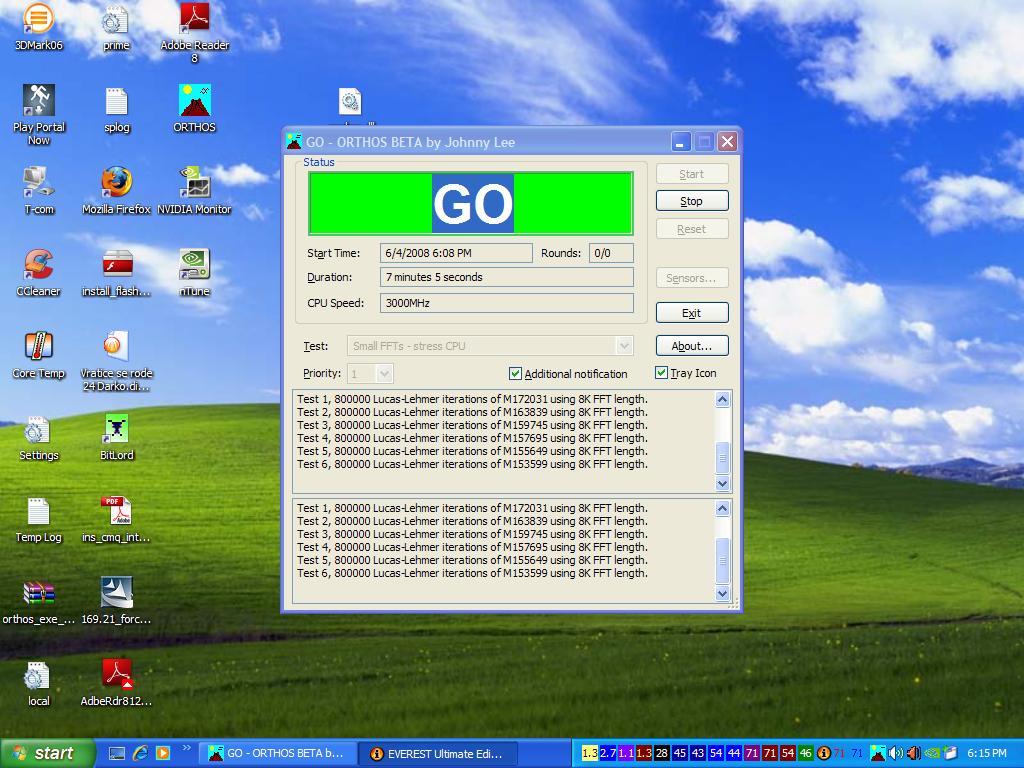The width and height of the screenshot is (1024, 768).
Task: Click the up arrow of the second log scrollbar
Action: [722, 508]
